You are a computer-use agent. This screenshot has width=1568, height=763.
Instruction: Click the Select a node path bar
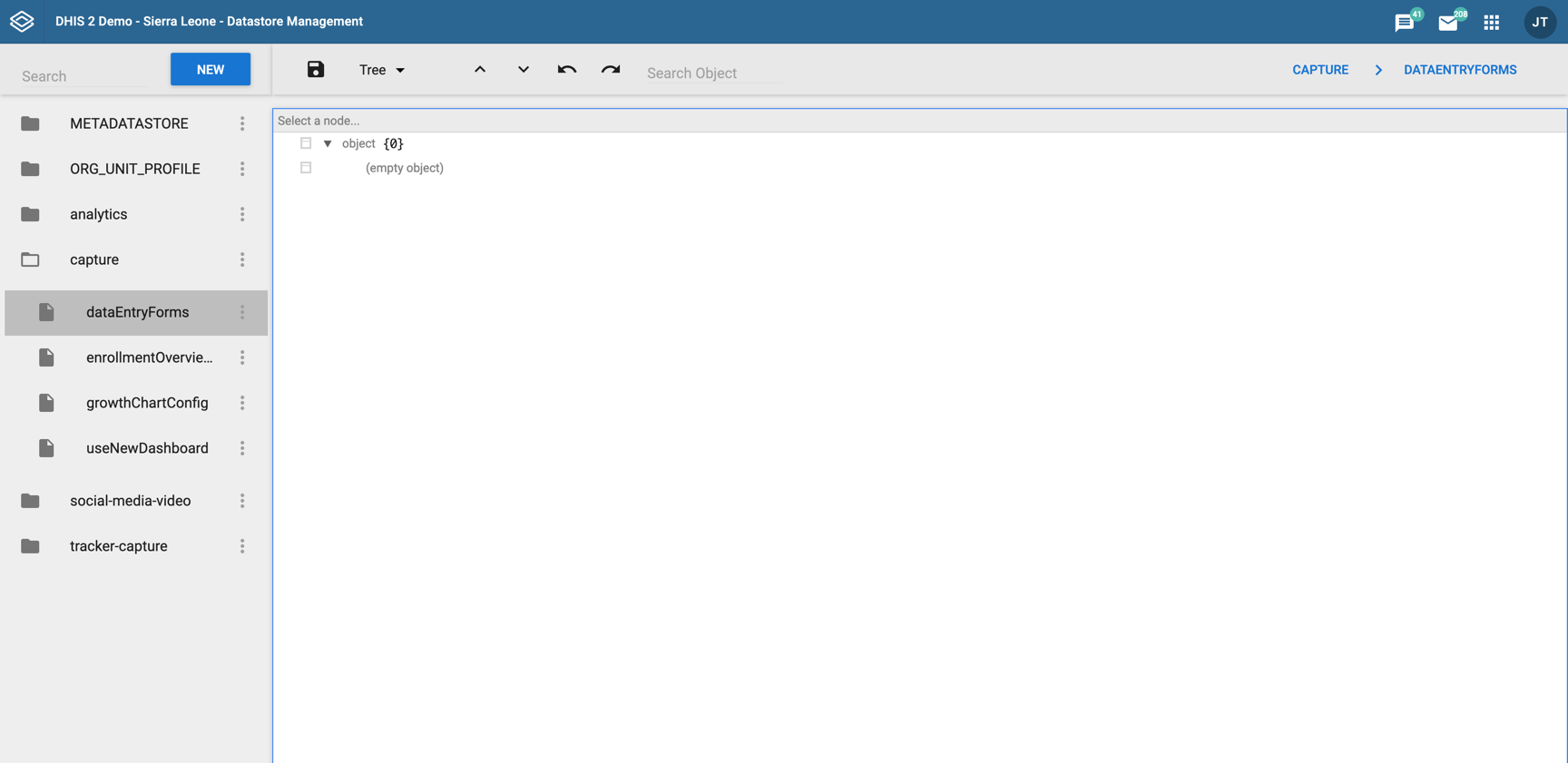[919, 121]
